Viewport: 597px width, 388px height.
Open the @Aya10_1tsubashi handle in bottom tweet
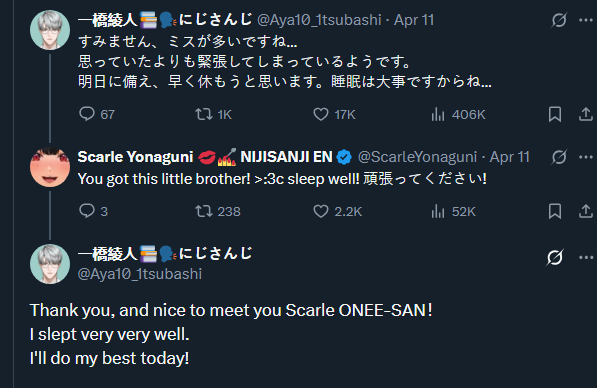[139, 274]
